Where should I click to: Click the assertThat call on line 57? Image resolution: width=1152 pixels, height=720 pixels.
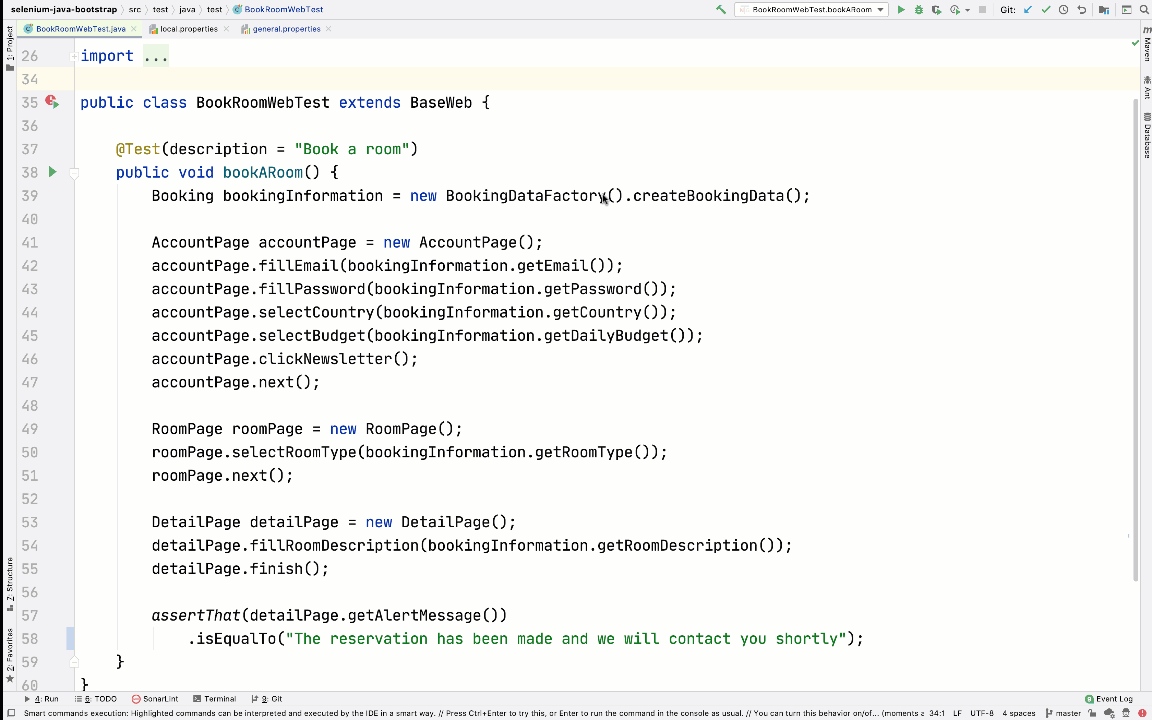(196, 616)
